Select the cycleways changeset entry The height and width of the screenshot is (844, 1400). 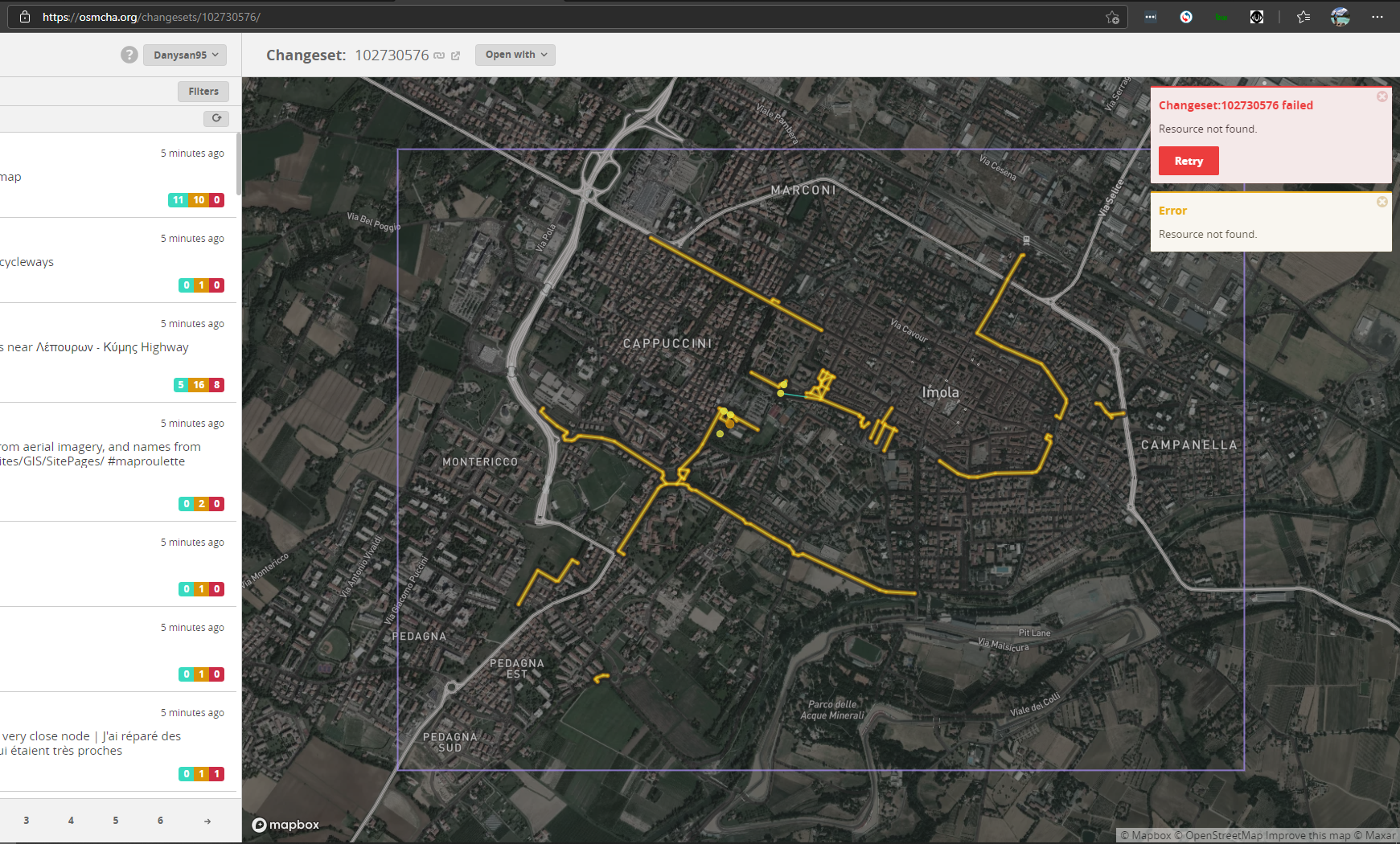click(x=119, y=260)
